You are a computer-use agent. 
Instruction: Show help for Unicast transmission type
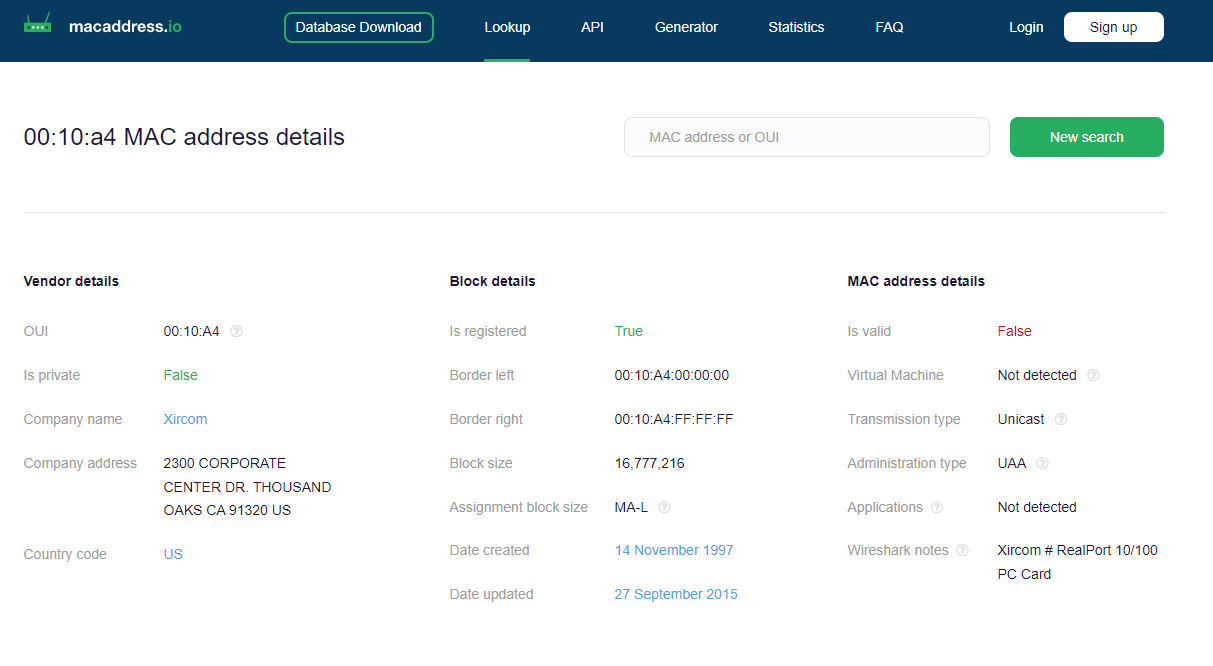pos(1061,419)
